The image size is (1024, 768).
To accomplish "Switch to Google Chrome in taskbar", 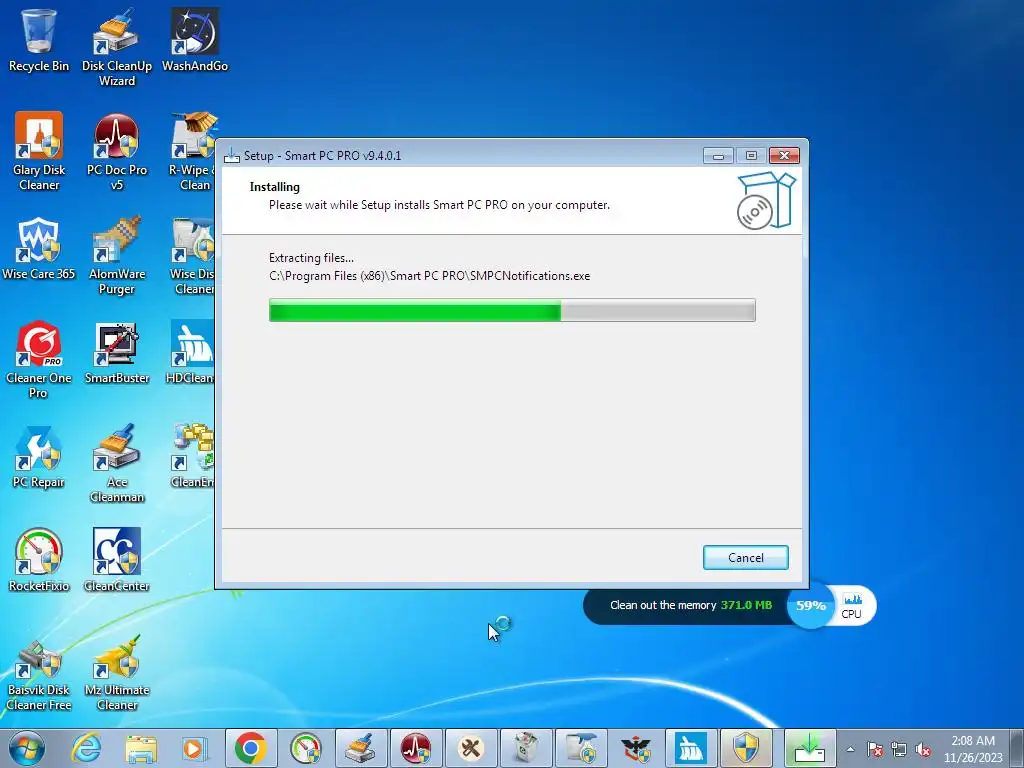I will click(x=251, y=748).
